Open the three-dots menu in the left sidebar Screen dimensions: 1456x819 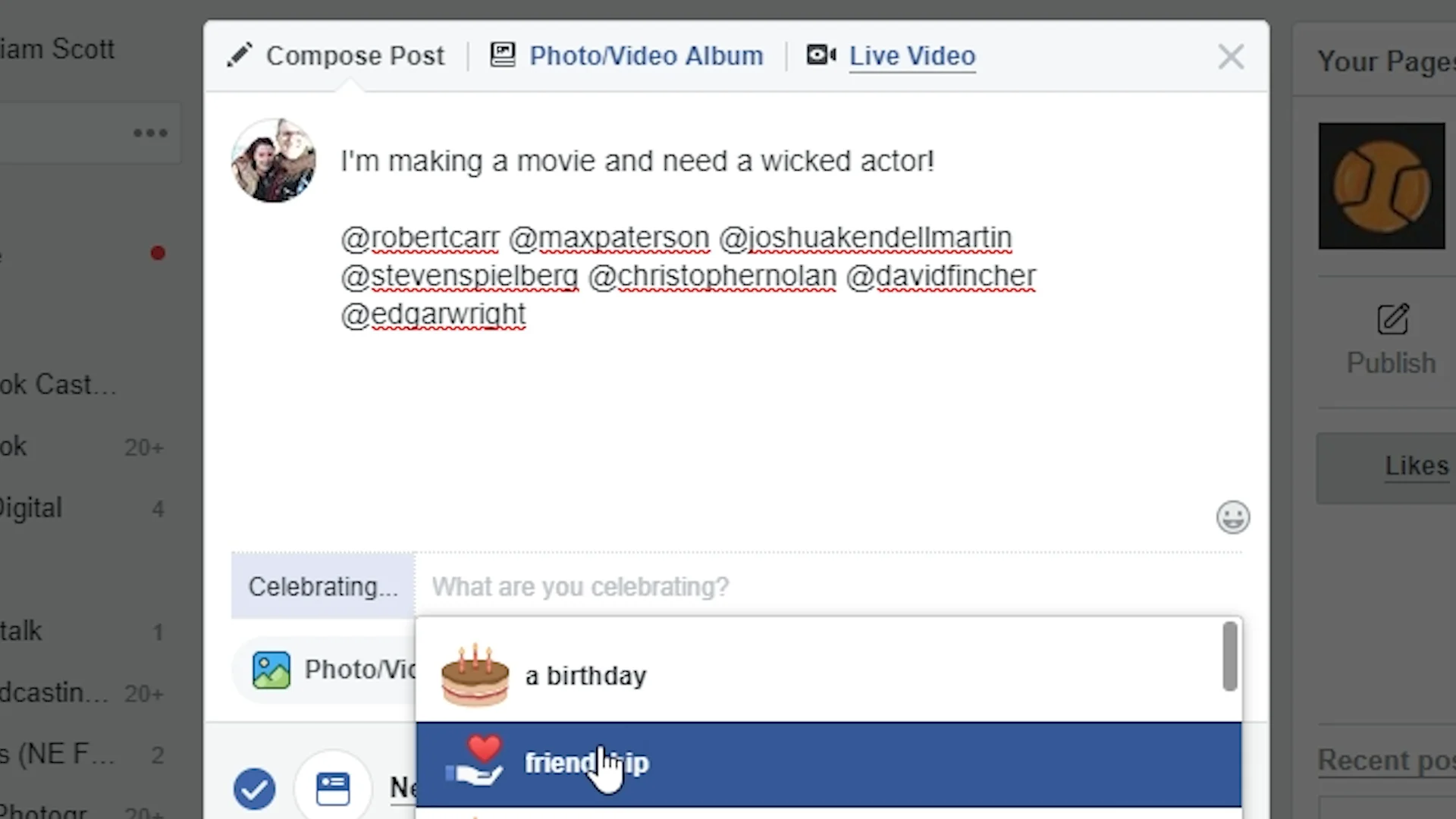(x=150, y=133)
